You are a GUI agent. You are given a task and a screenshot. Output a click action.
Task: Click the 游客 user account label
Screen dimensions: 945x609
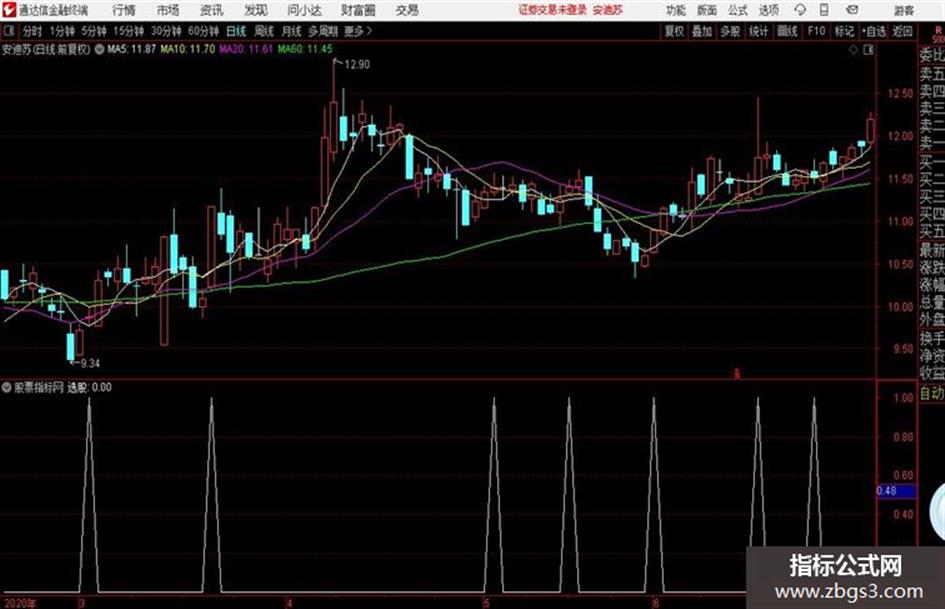tap(904, 10)
